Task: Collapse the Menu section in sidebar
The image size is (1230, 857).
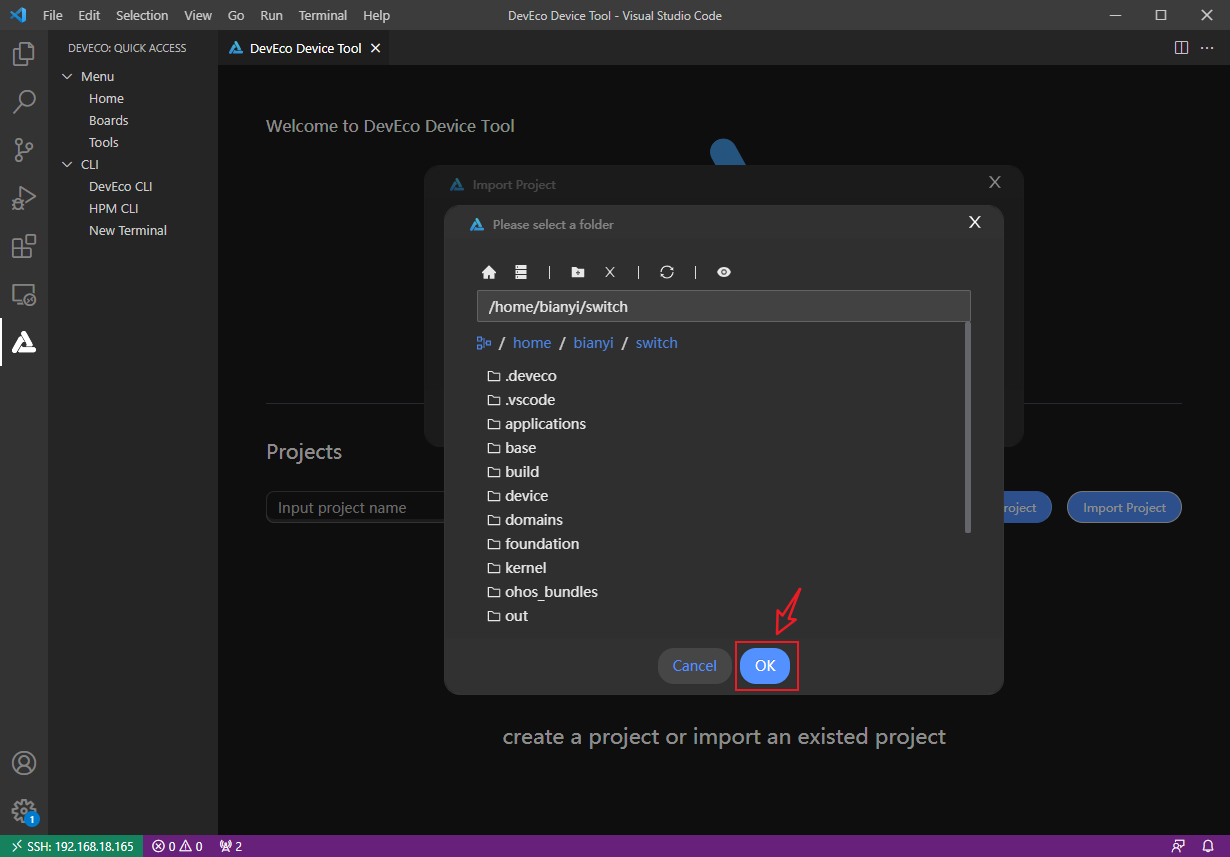Action: [68, 76]
